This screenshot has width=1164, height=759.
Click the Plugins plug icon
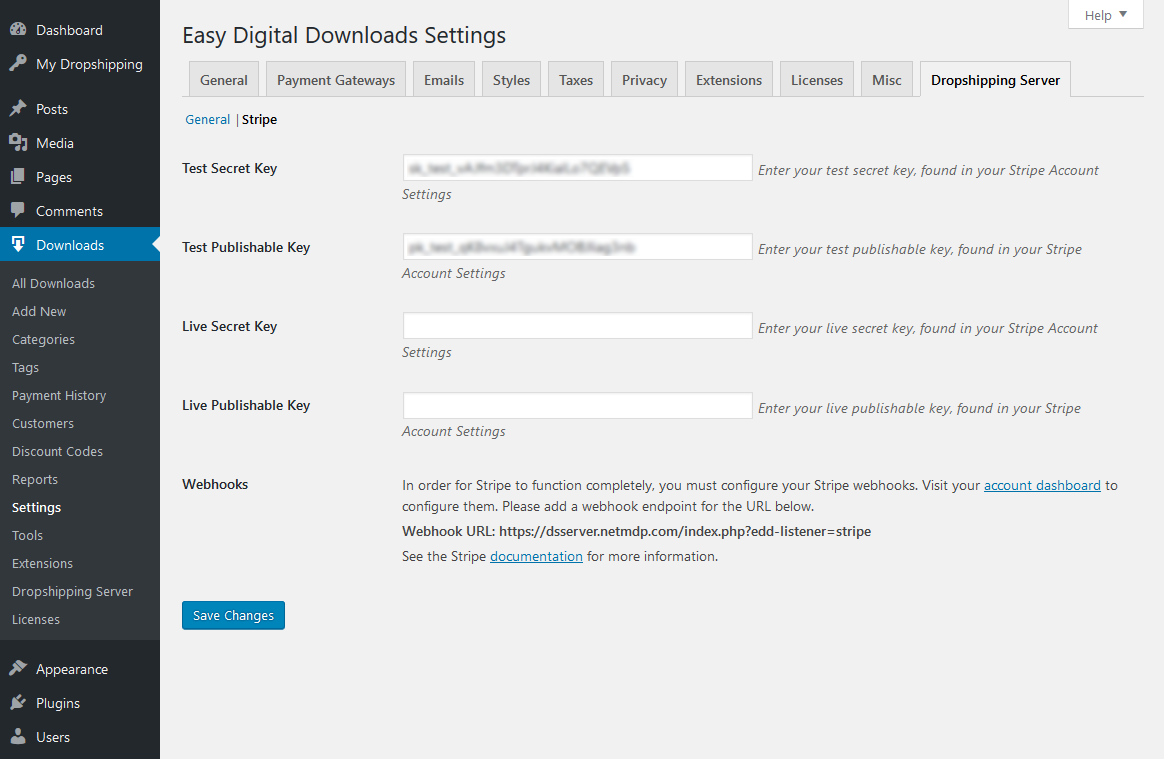[x=18, y=703]
